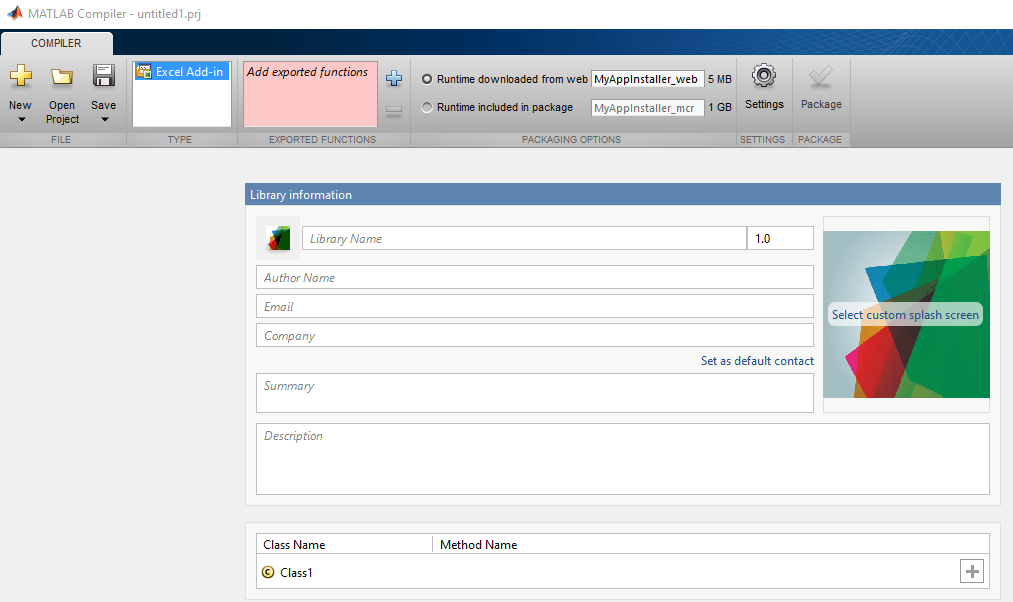
Task: Click the library icon beside Library Name
Action: tap(277, 237)
